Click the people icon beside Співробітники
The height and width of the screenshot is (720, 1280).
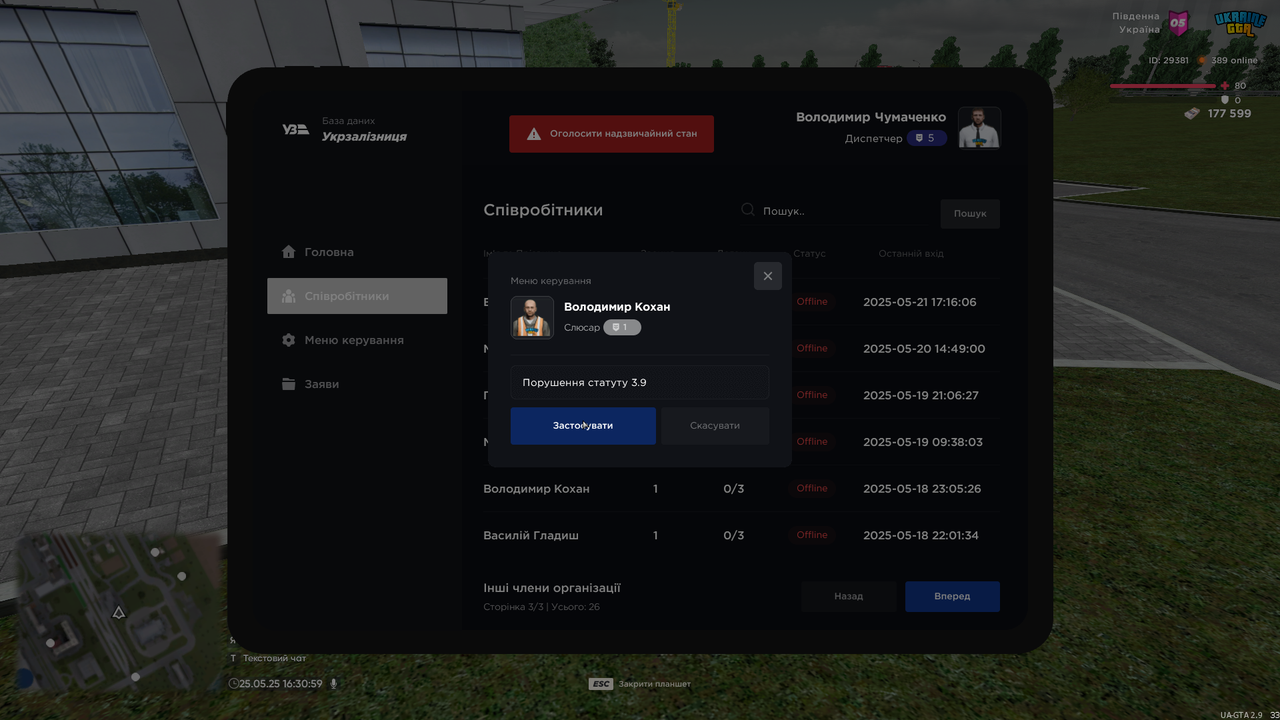[289, 296]
